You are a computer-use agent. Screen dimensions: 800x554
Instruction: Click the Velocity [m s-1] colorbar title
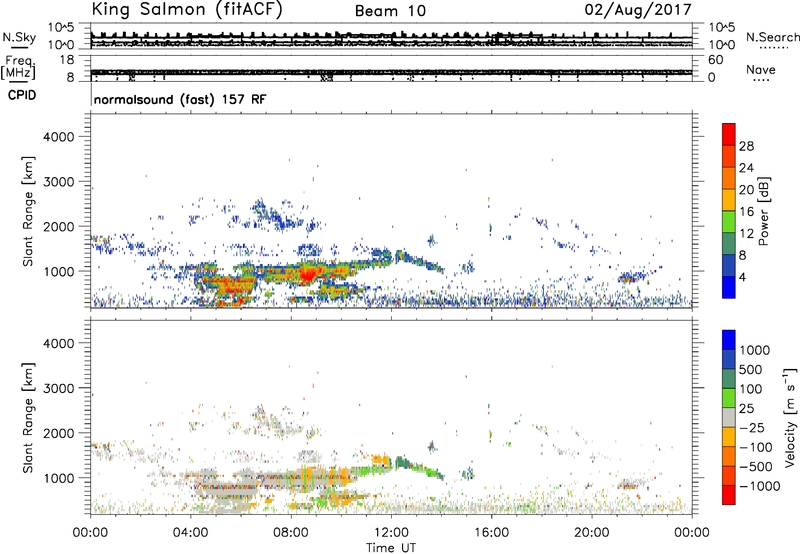coord(790,417)
